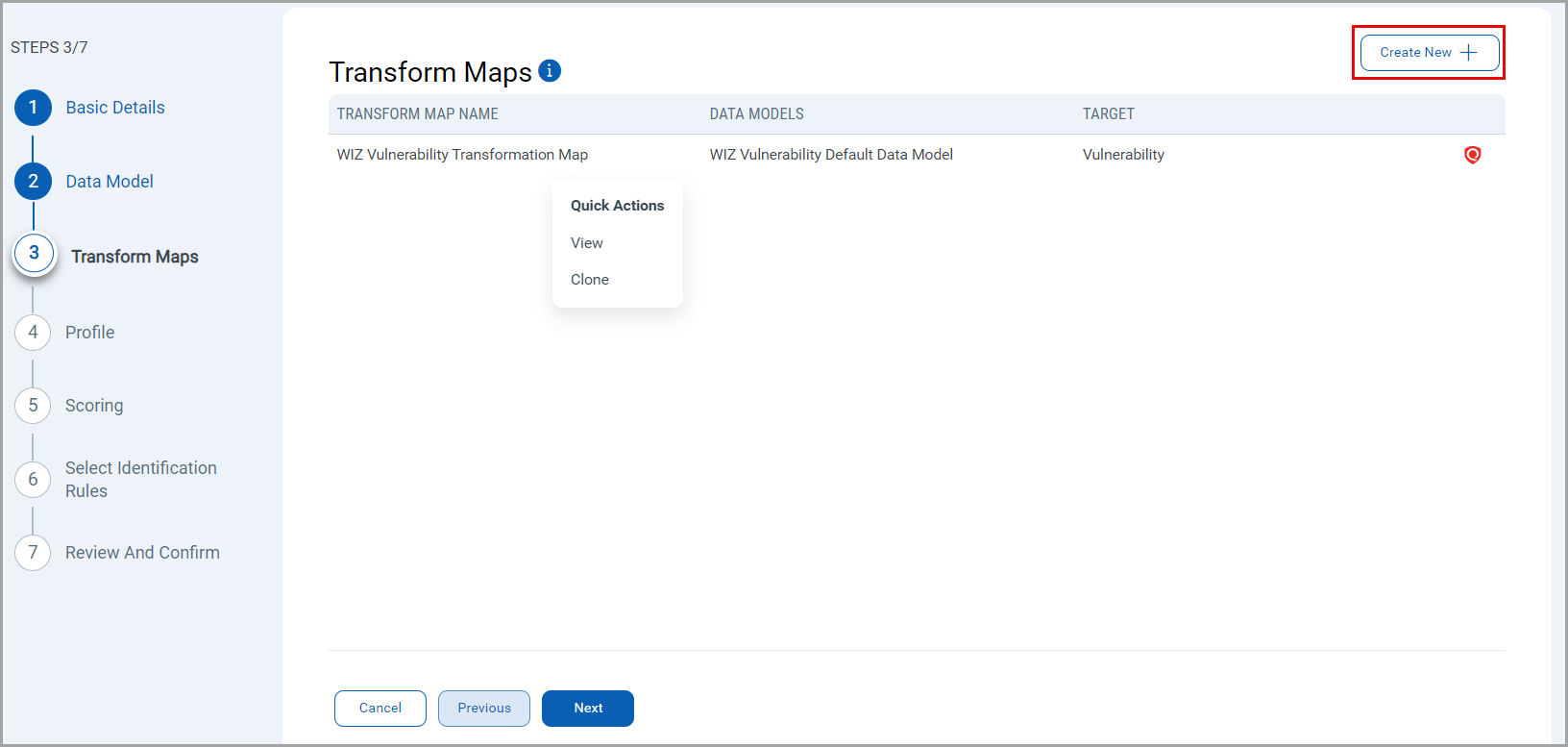Click the Quick Actions menu title
1568x747 pixels.
[618, 206]
